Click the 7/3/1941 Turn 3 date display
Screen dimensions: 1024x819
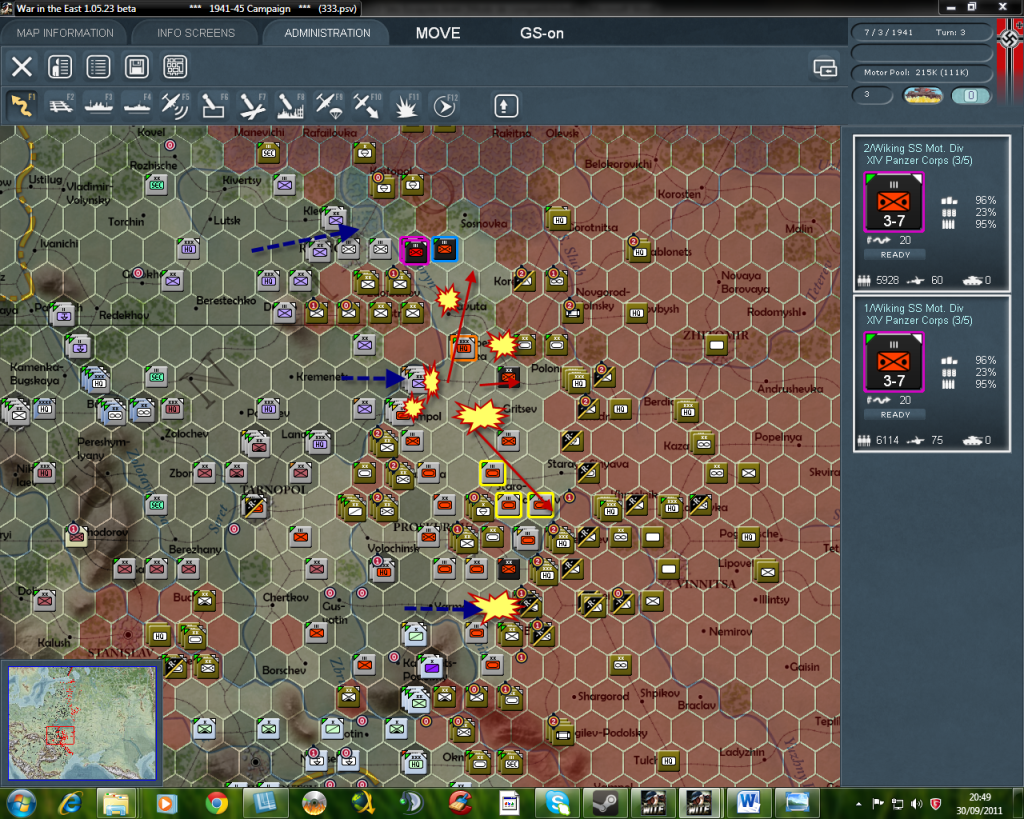pyautogui.click(x=921, y=32)
